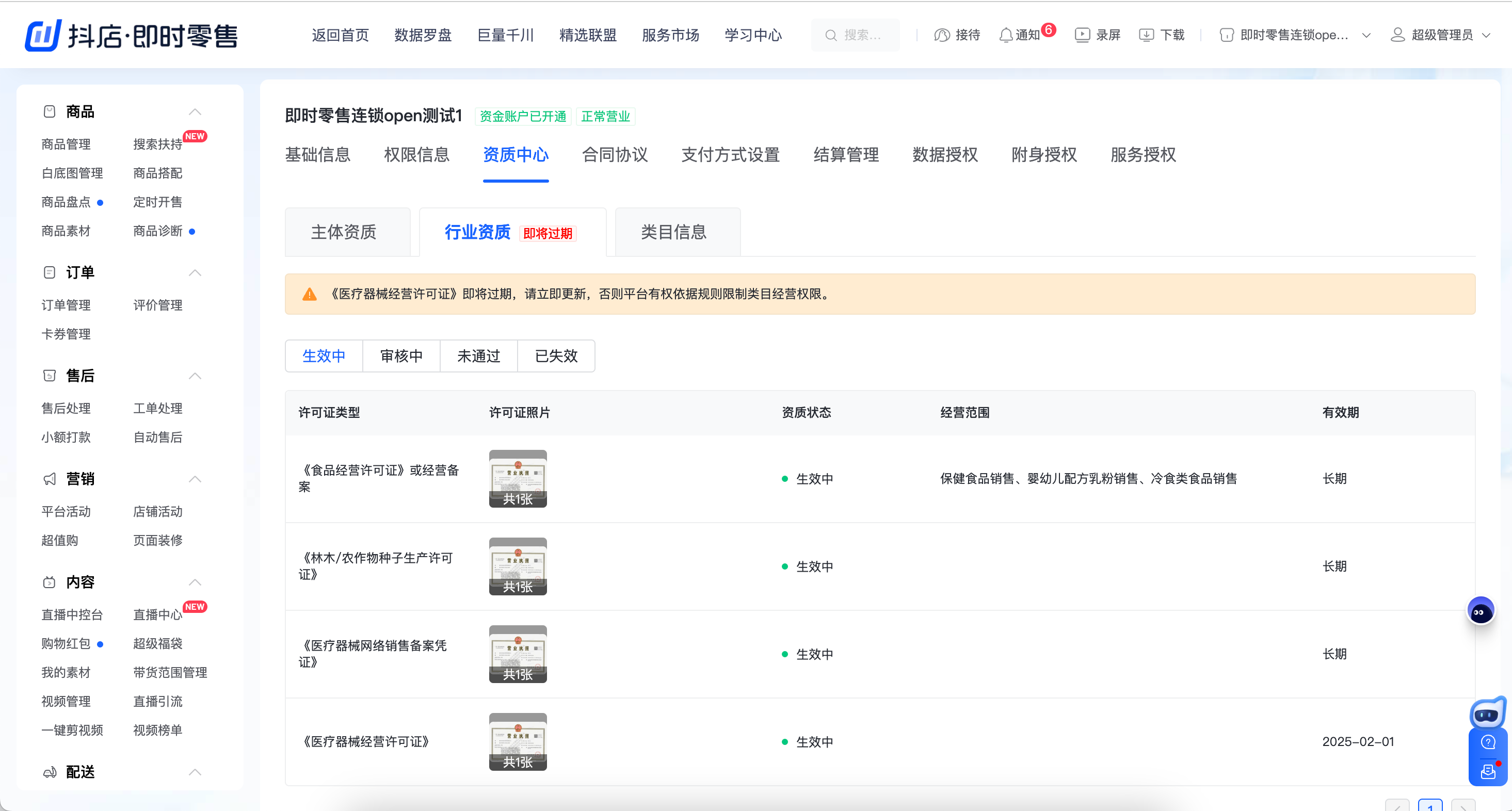Expand the store selector dropdown
This screenshot has height=811, width=1512.
coord(1366,35)
